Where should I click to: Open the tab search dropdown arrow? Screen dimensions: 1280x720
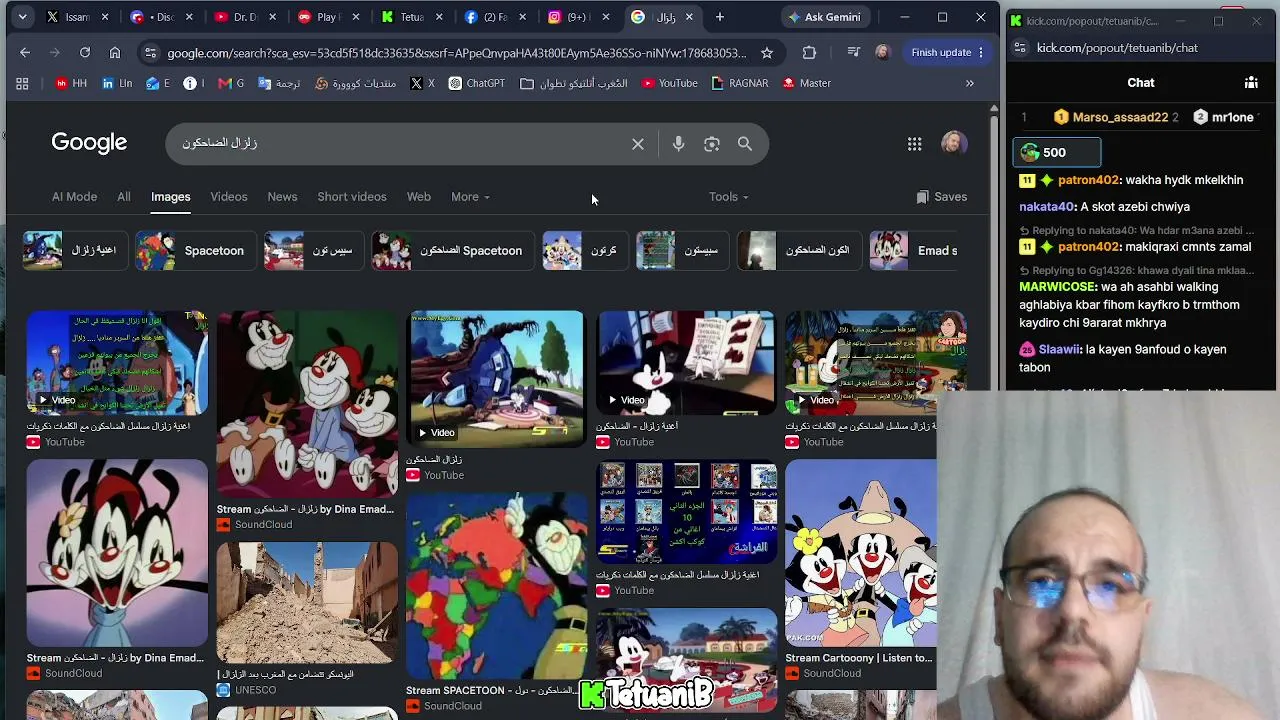point(22,17)
